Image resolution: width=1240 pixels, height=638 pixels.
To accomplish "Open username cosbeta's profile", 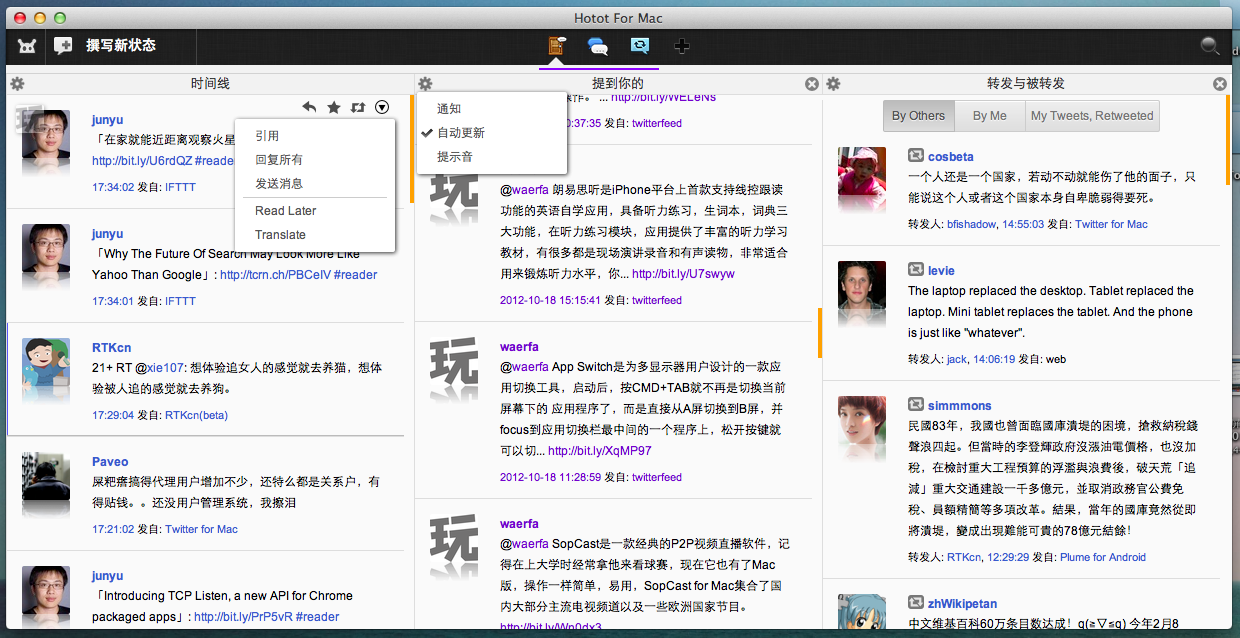I will click(x=951, y=157).
